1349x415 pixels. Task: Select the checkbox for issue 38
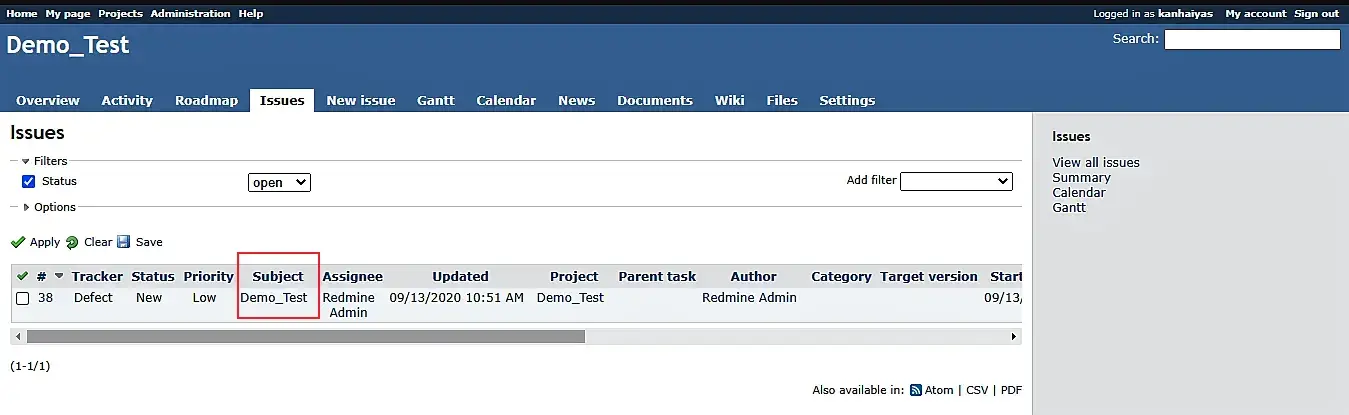(x=22, y=298)
